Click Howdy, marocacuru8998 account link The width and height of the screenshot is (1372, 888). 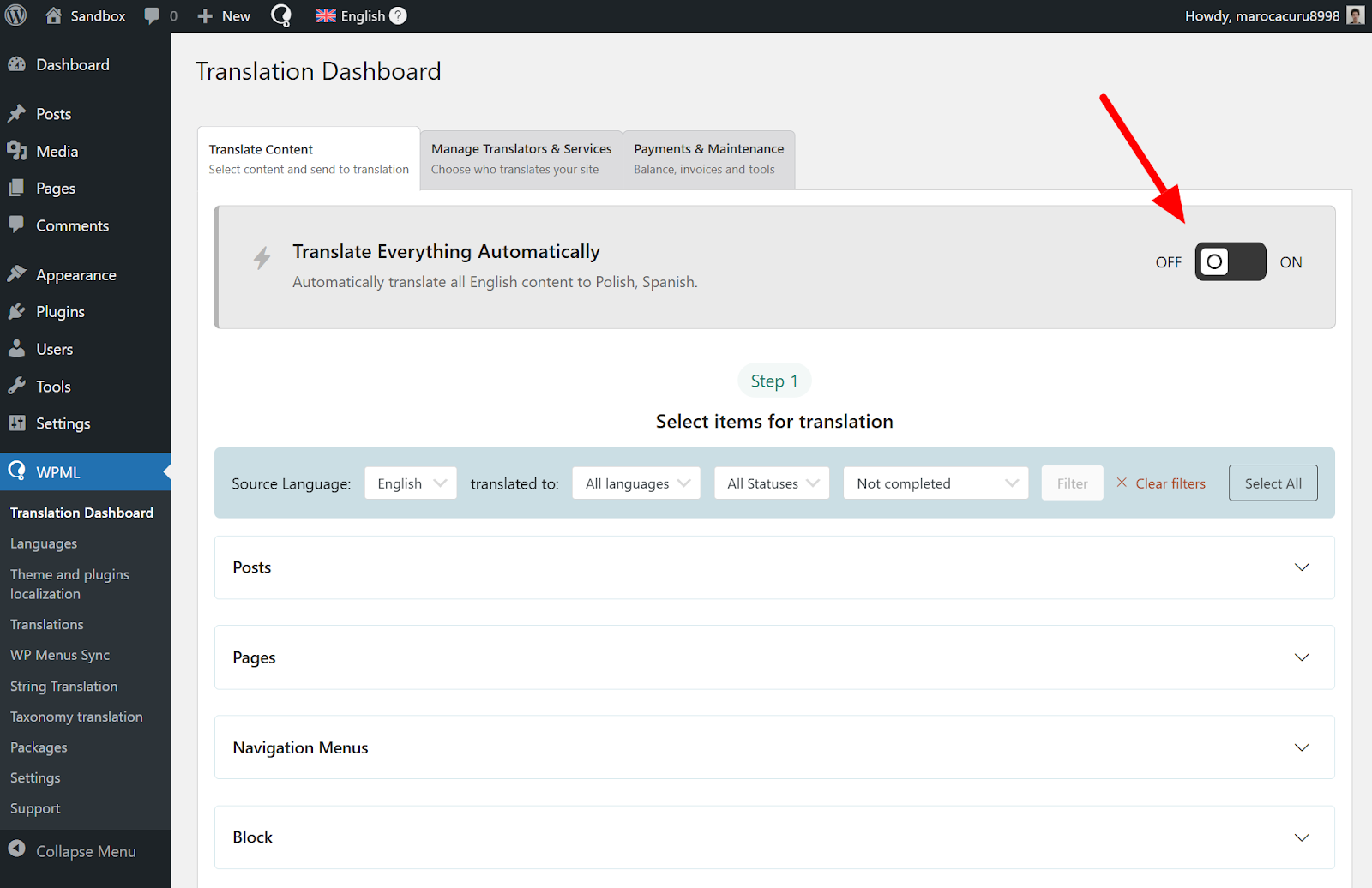tap(1262, 16)
